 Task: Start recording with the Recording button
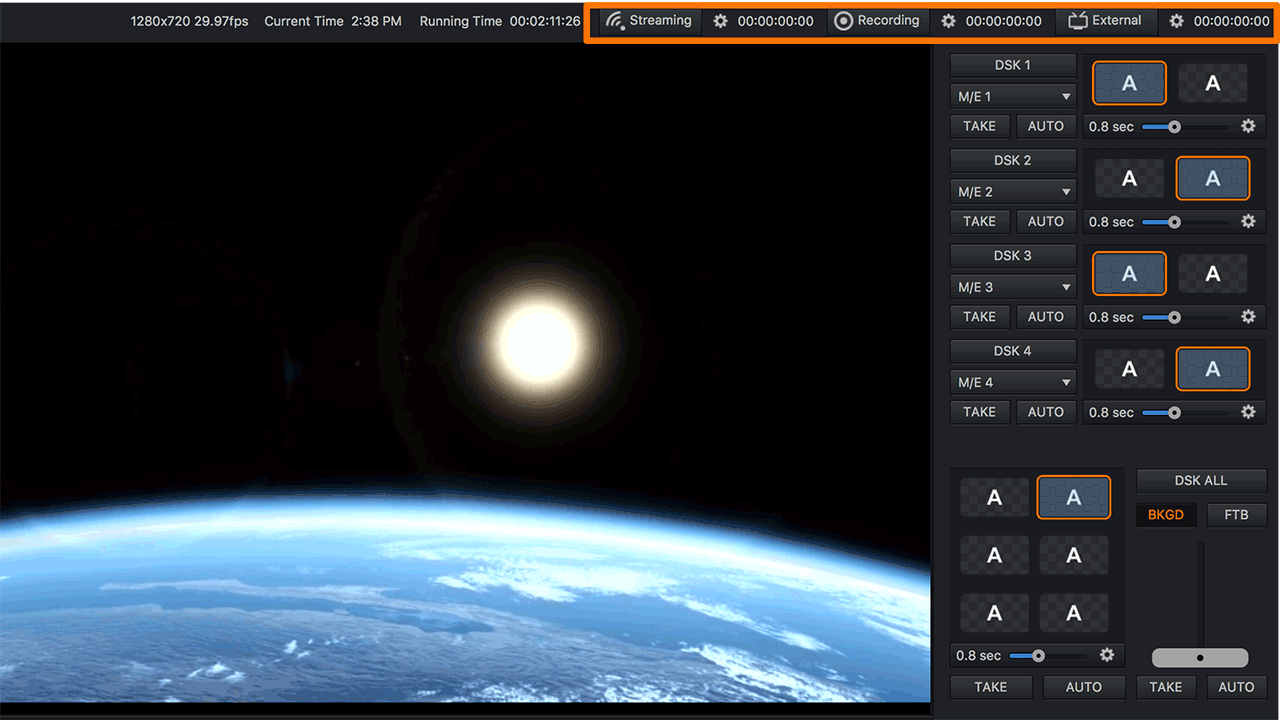coord(877,21)
